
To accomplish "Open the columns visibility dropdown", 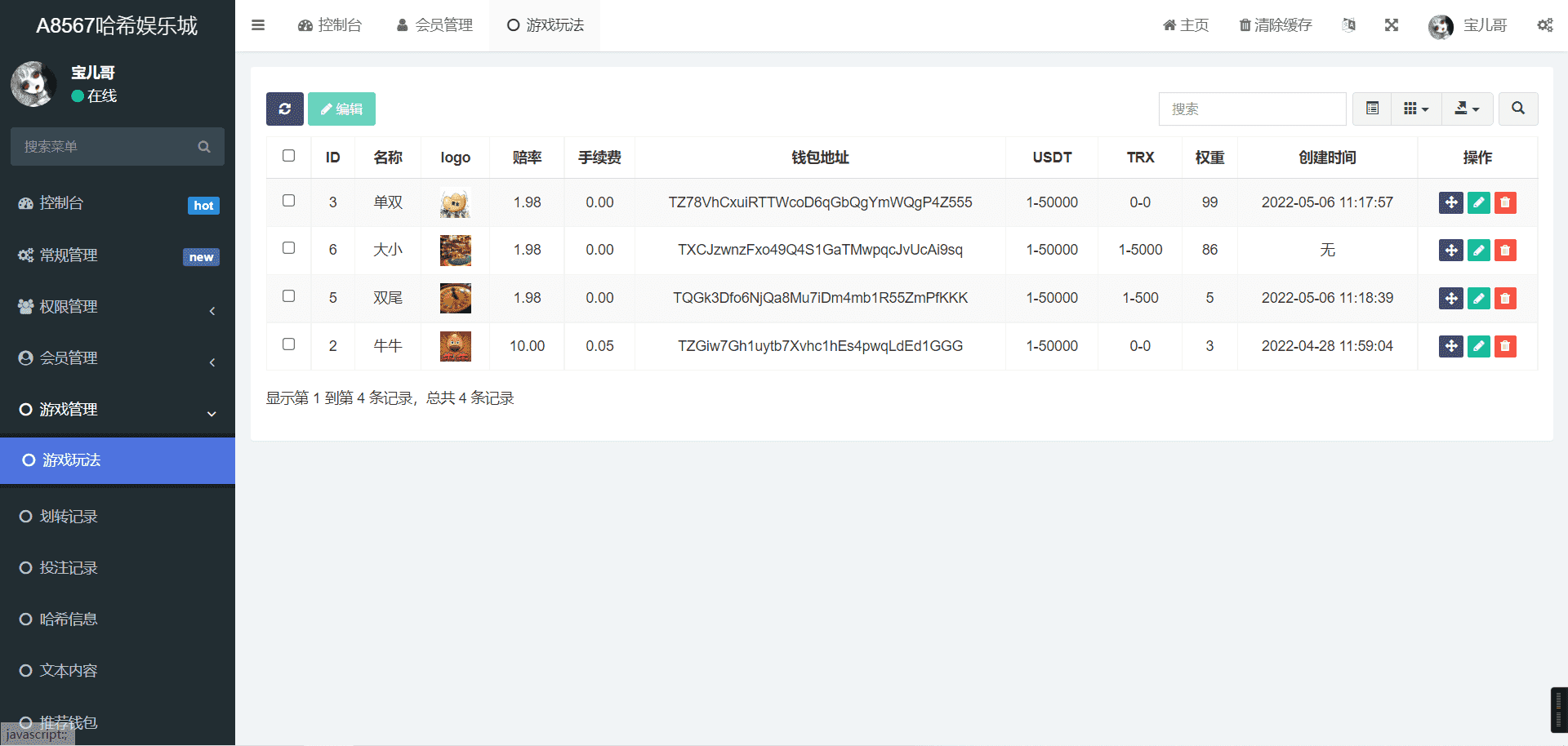I will pos(1415,109).
